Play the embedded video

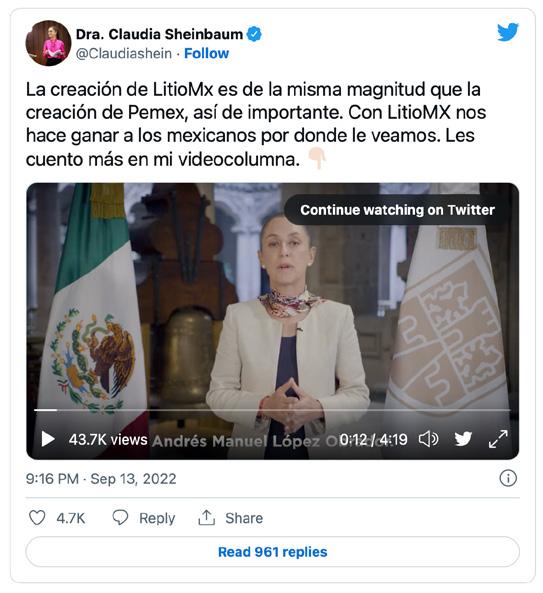[48, 439]
